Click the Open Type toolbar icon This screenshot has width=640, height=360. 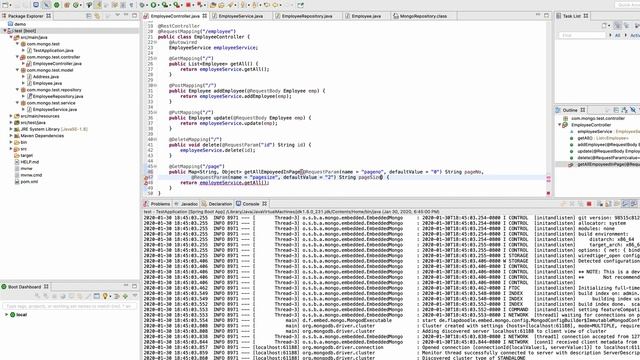pos(213,5)
